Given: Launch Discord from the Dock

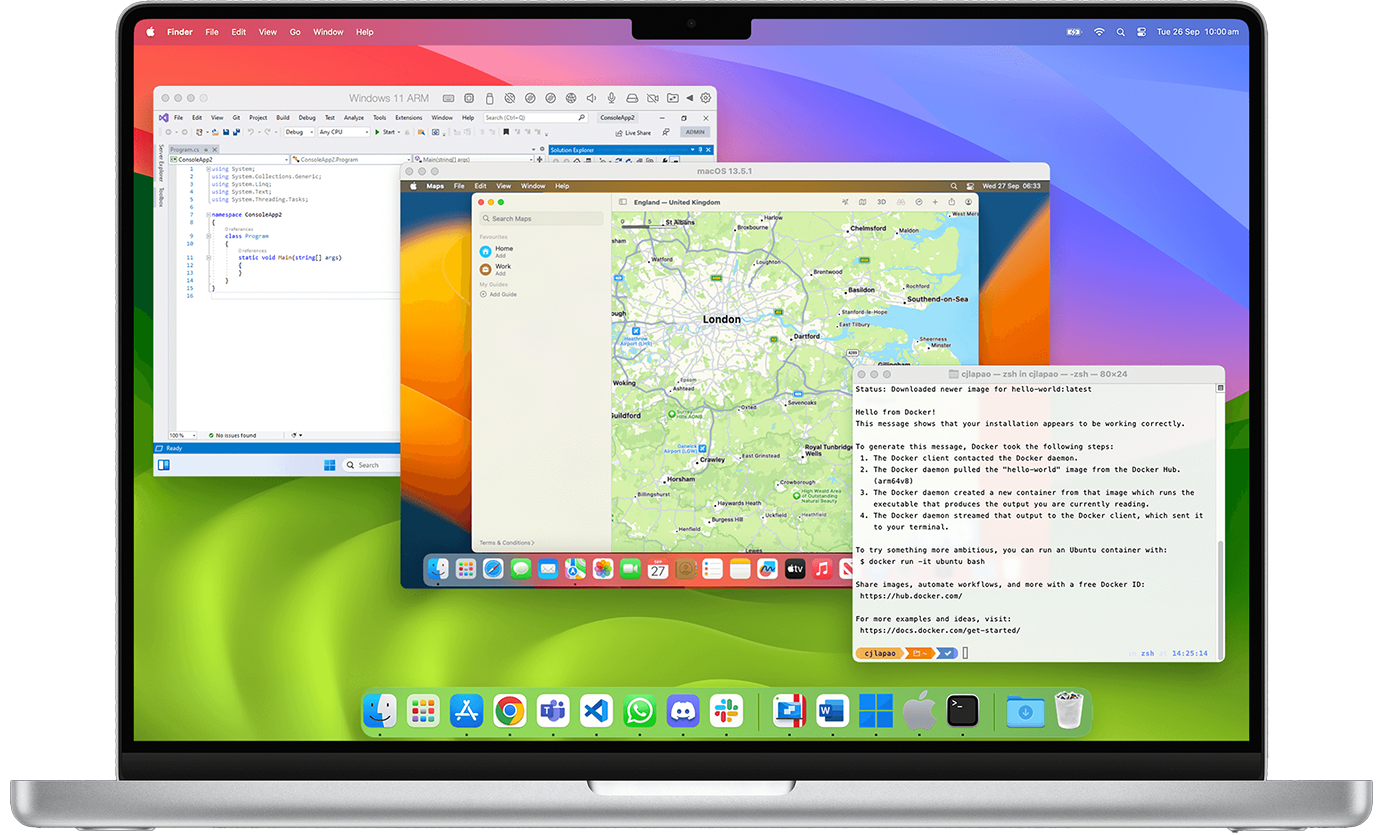Looking at the screenshot, I should point(683,711).
